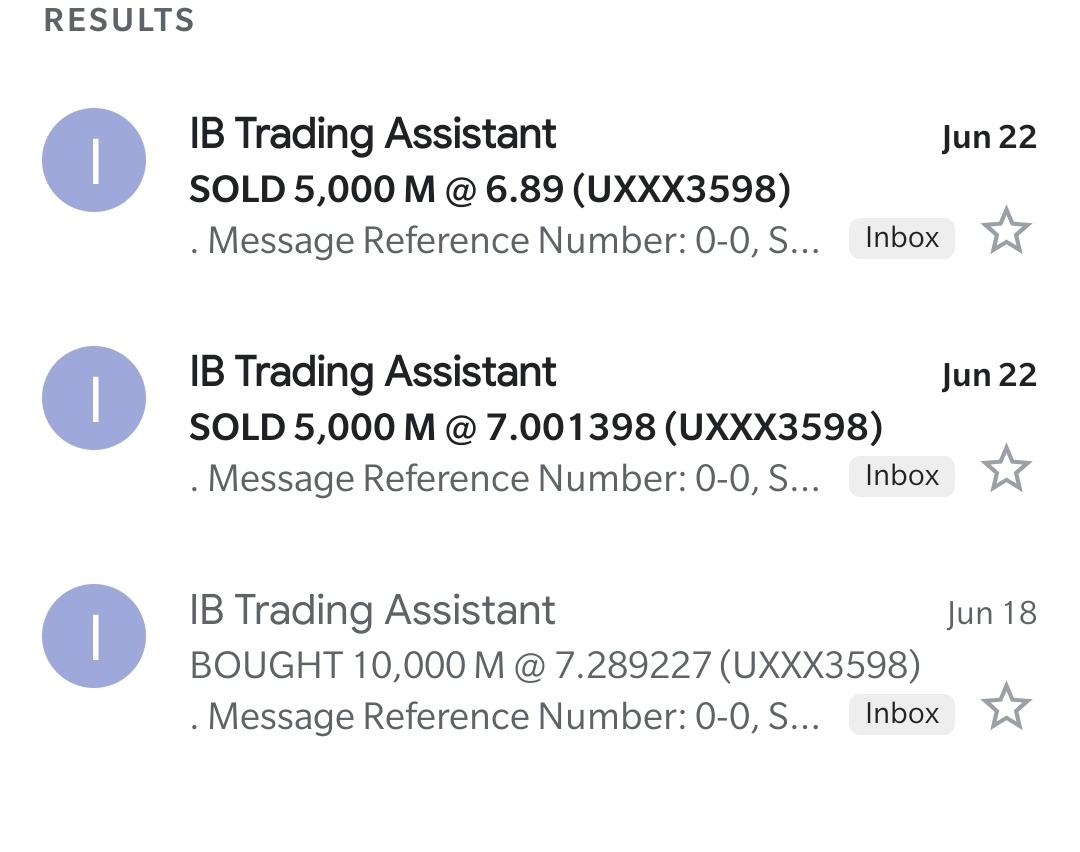Image resolution: width=1080 pixels, height=852 pixels.
Task: Open the BOUGHT 10,000 M @ 7.289227 subject
Action: tap(555, 665)
